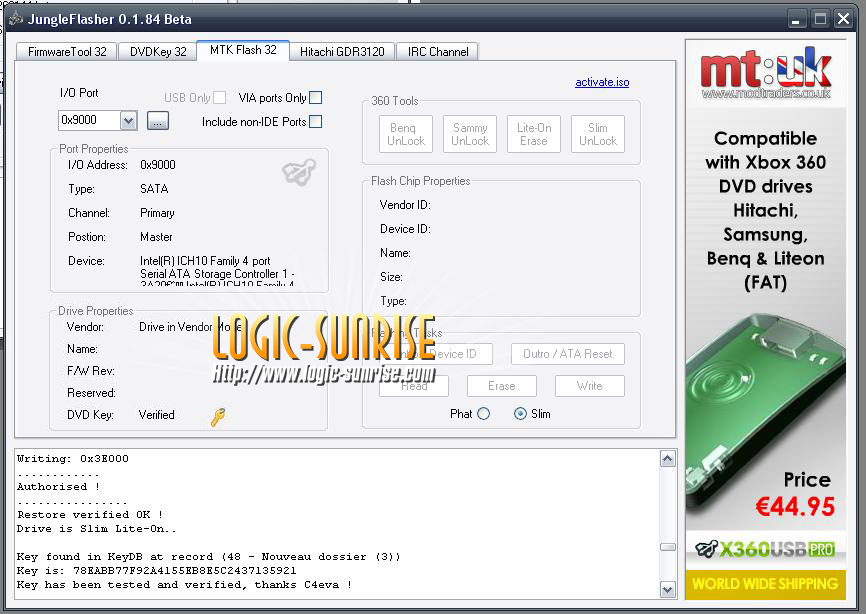Viewport: 866px width, 614px height.
Task: Click the ellipsis browse button beside port
Action: pos(157,121)
